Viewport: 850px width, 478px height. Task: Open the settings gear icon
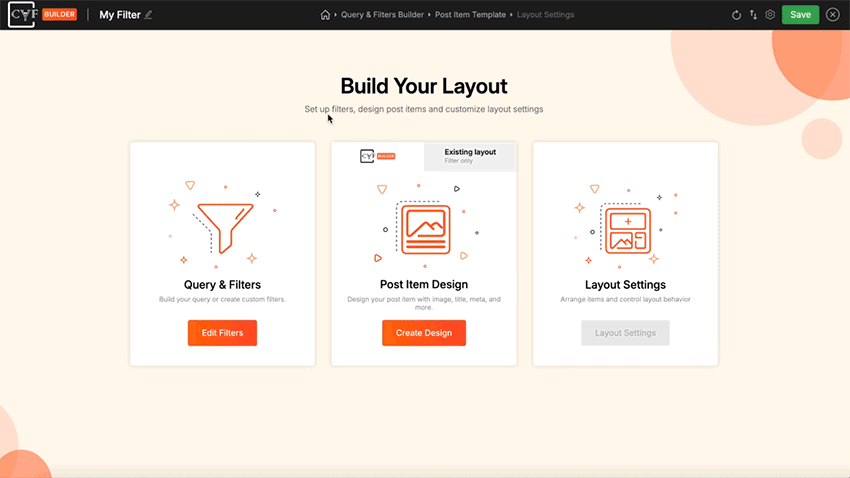click(x=770, y=15)
